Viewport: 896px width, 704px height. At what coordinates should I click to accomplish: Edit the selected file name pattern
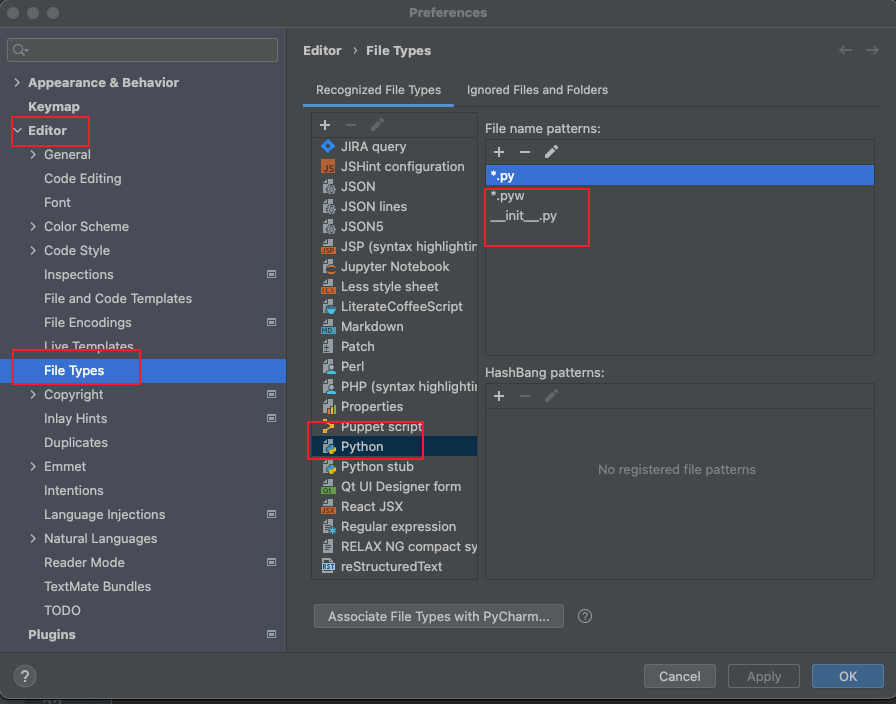[x=551, y=152]
